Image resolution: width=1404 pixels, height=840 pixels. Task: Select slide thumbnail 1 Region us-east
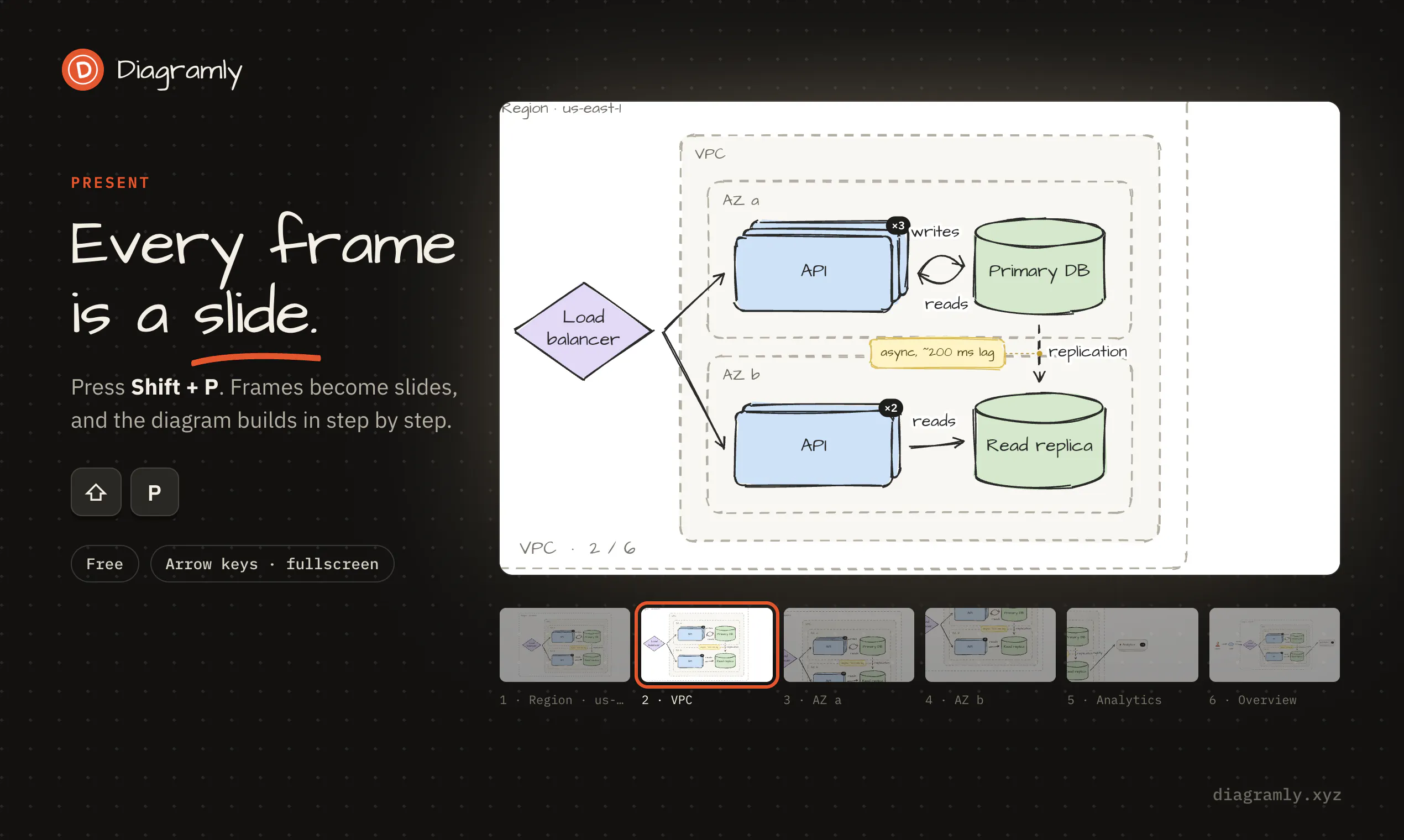564,645
